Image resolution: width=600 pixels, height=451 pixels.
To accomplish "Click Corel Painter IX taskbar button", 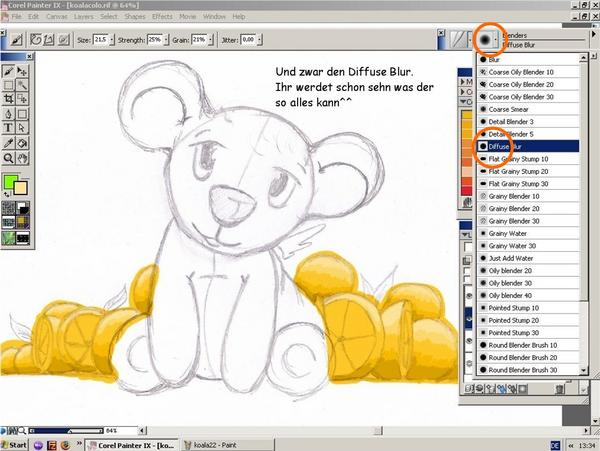I will coord(131,445).
